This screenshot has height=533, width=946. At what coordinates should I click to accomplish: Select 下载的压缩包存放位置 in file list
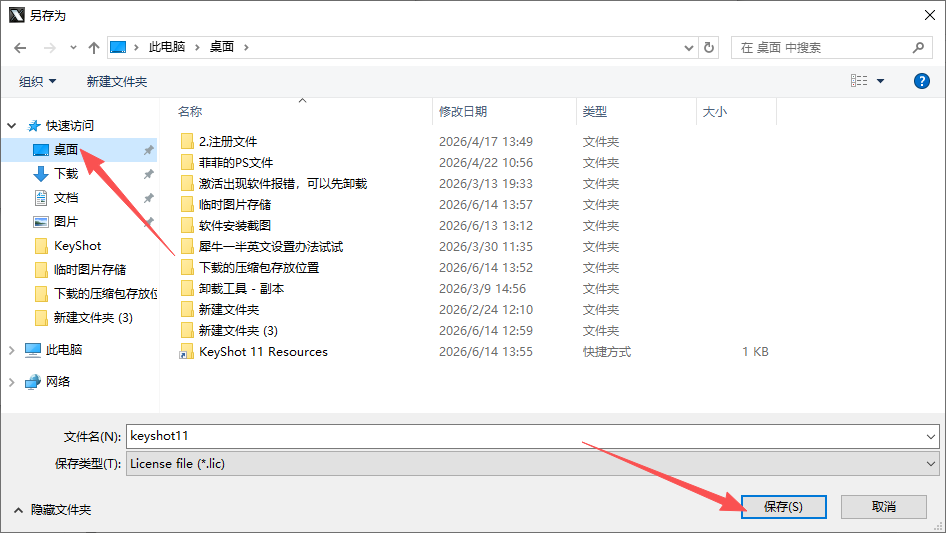[259, 267]
